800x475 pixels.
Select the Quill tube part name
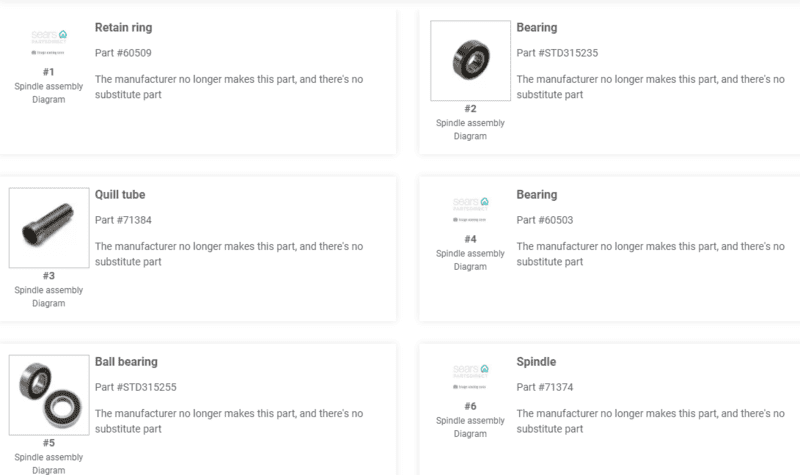[x=120, y=194]
